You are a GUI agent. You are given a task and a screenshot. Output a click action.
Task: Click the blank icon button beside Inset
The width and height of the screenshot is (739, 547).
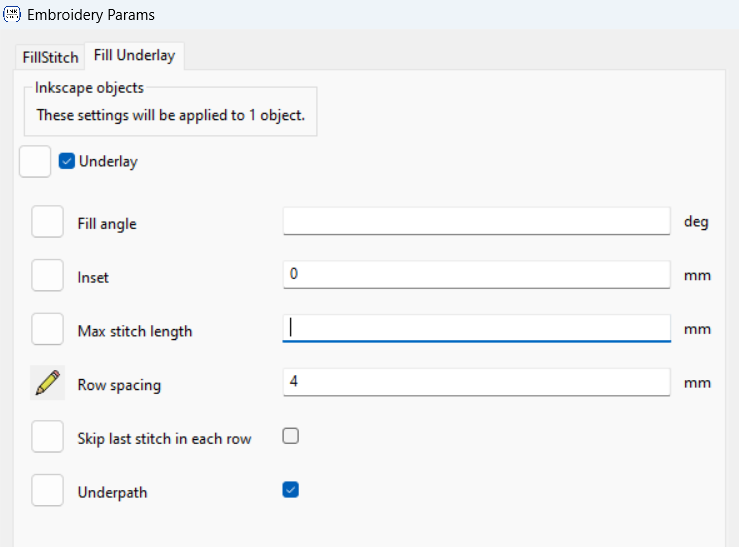tap(48, 275)
